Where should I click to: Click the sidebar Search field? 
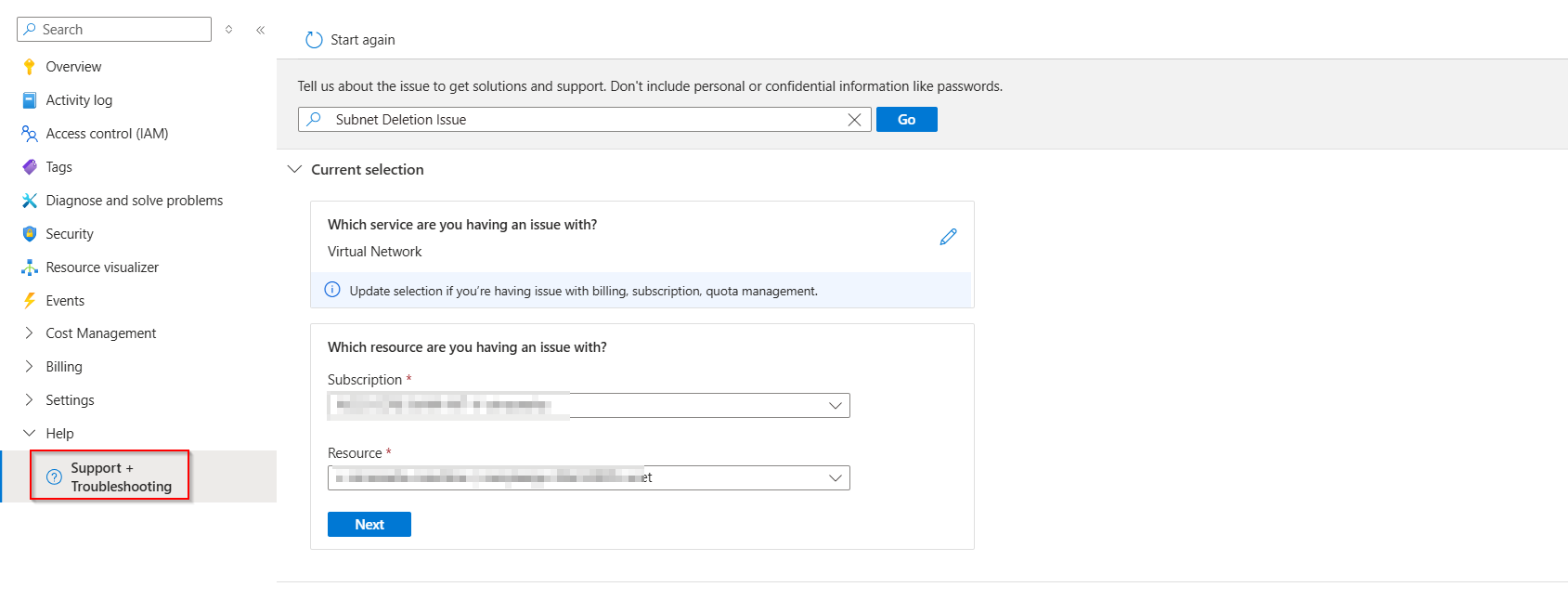click(114, 30)
